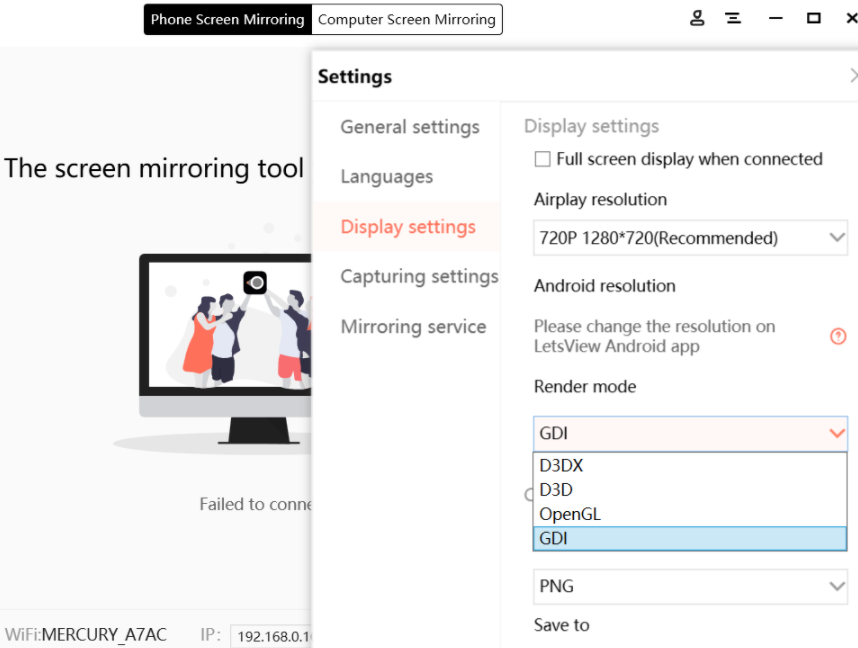Screen dimensions: 858x648
Task: Open General settings section
Action: [410, 127]
